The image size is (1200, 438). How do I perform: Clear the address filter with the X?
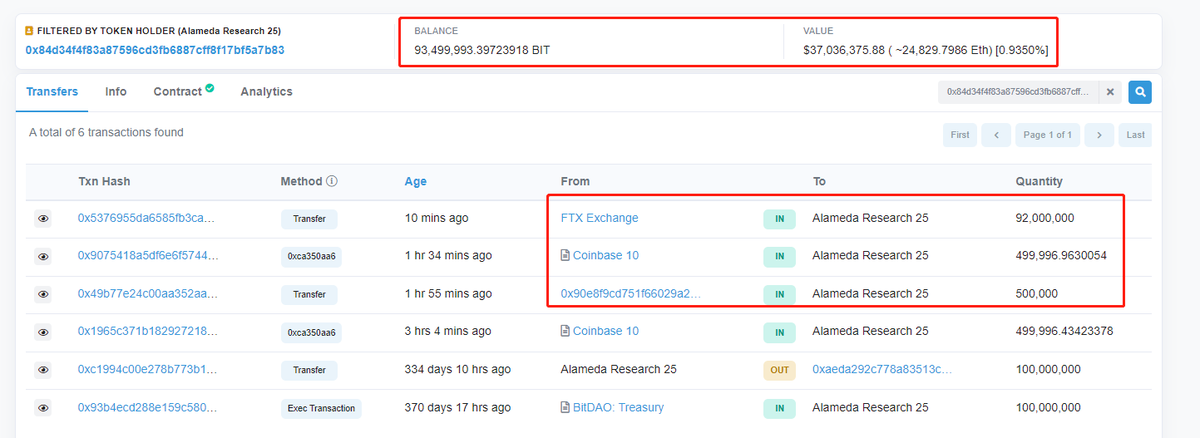[1110, 92]
